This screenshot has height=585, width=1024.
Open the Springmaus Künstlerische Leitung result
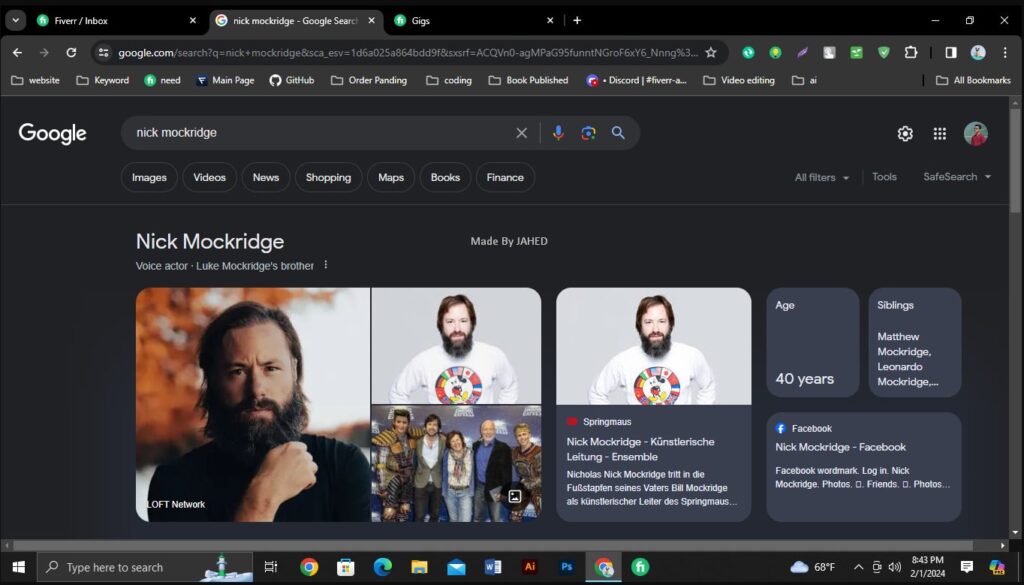(x=654, y=405)
